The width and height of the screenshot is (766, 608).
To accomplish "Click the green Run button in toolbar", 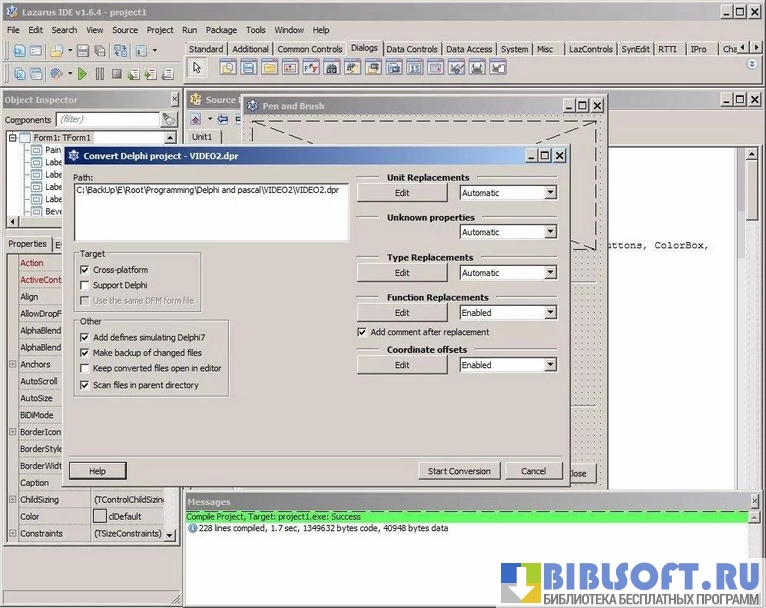I will point(82,74).
